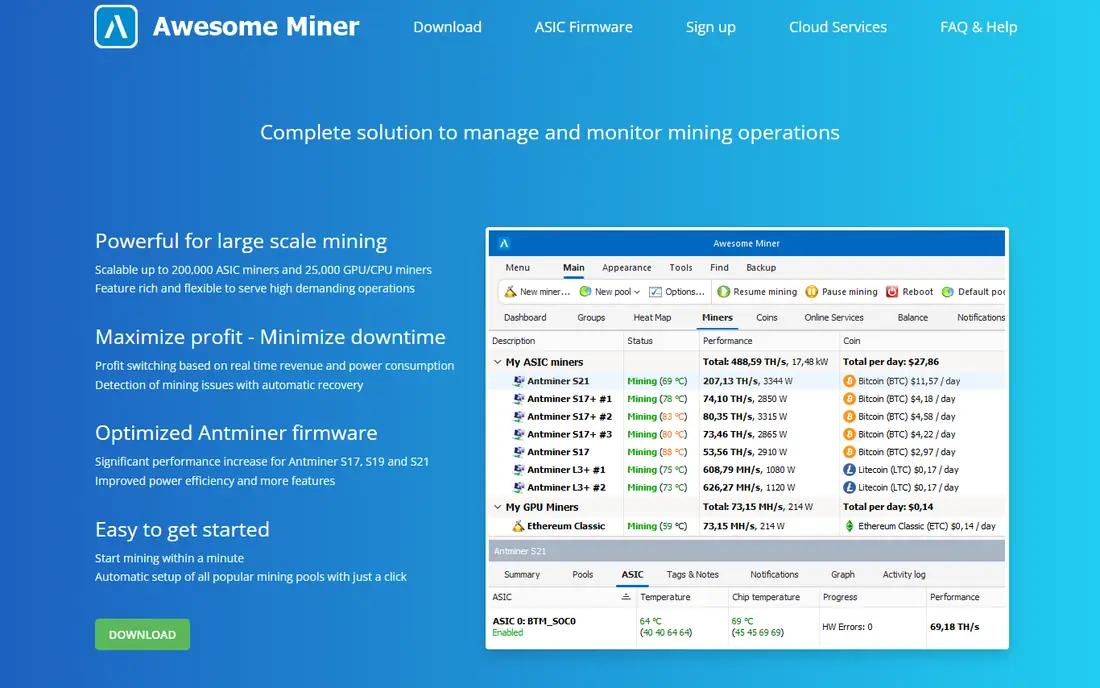
Task: Click the Pause mining icon
Action: [812, 292]
